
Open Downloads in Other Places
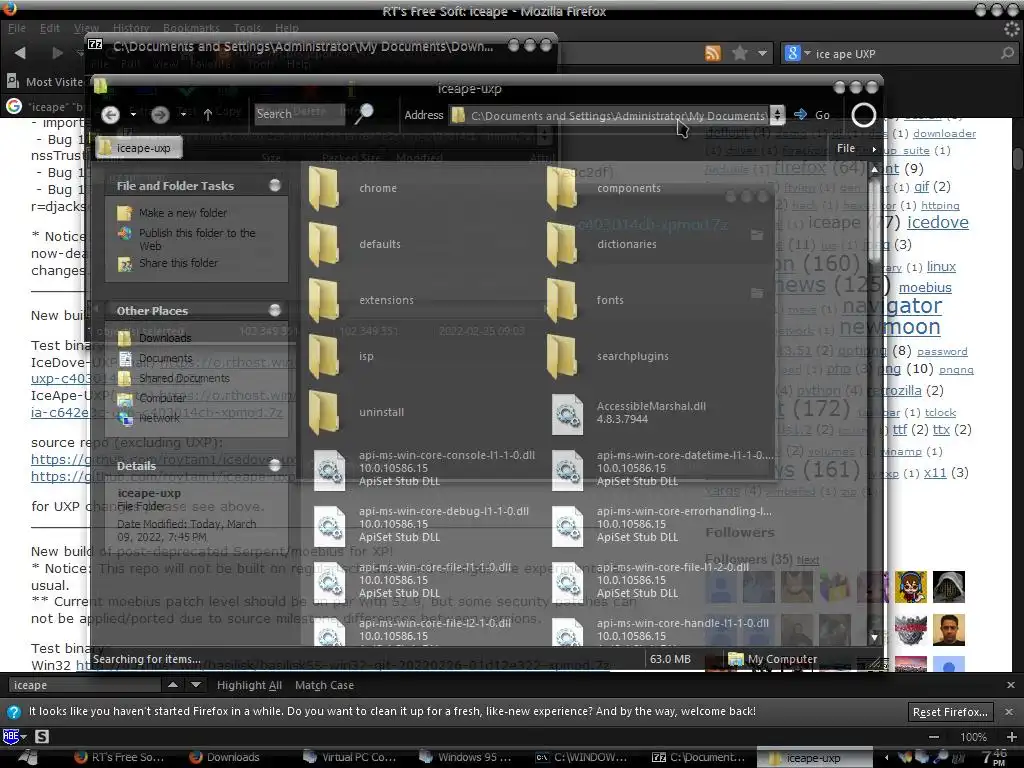165,338
